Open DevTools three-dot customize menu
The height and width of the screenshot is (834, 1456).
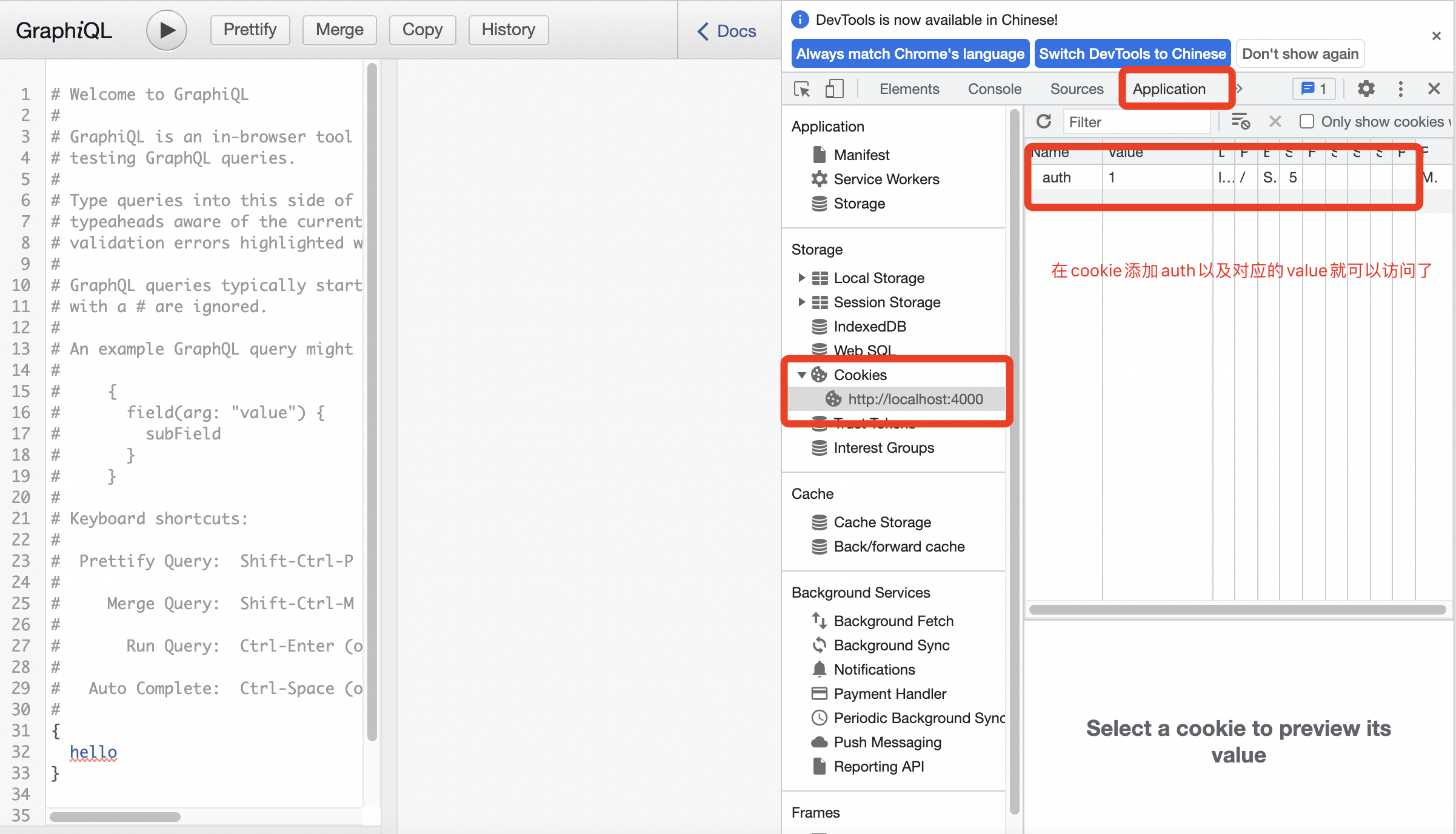pos(1400,89)
